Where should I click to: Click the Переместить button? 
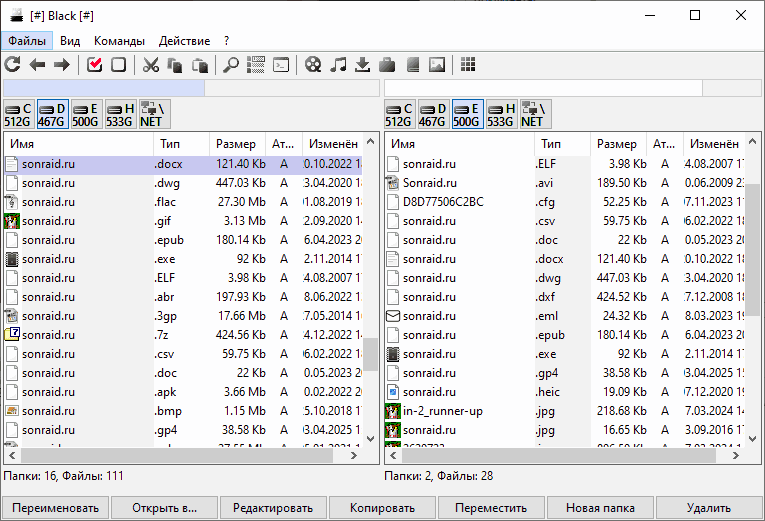(x=491, y=508)
